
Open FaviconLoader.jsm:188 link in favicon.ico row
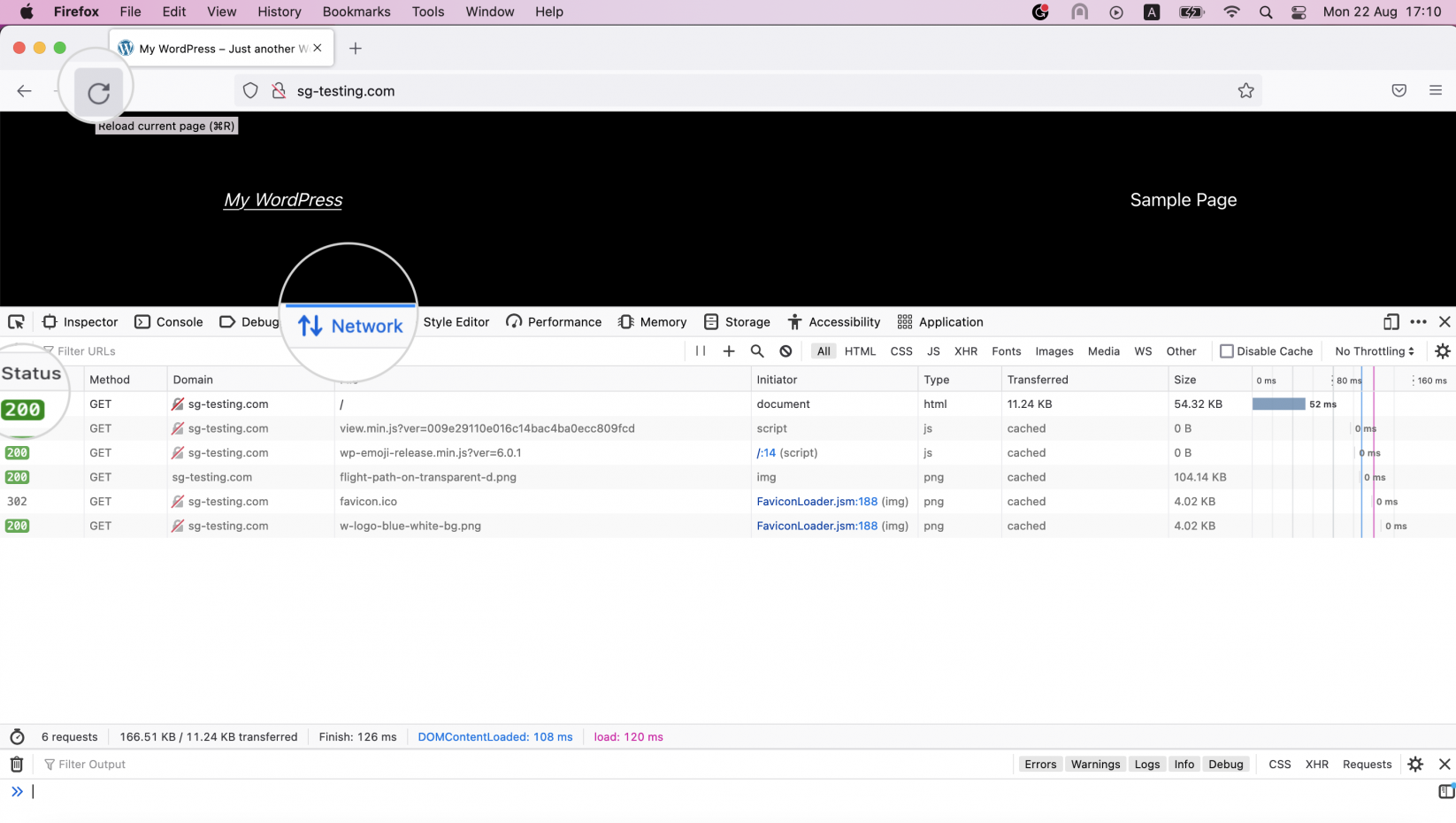tap(816, 501)
